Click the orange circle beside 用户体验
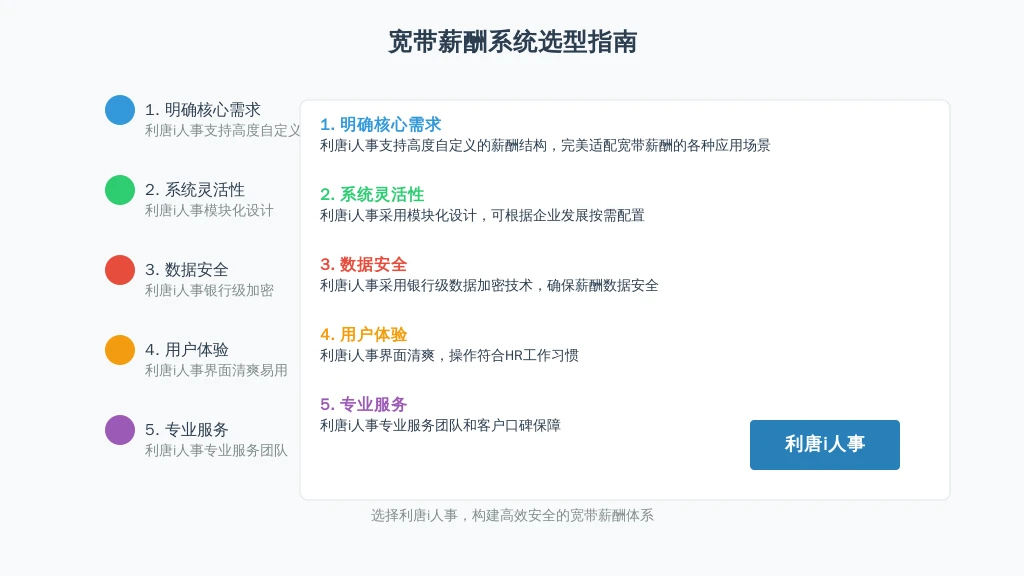 [120, 350]
